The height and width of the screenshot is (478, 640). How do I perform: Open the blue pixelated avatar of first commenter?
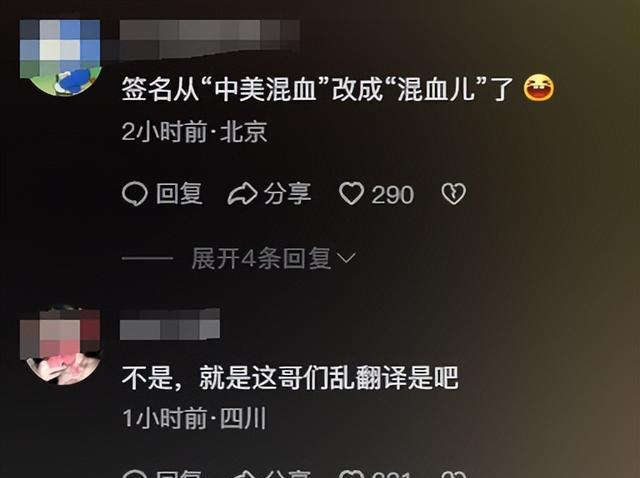60,57
